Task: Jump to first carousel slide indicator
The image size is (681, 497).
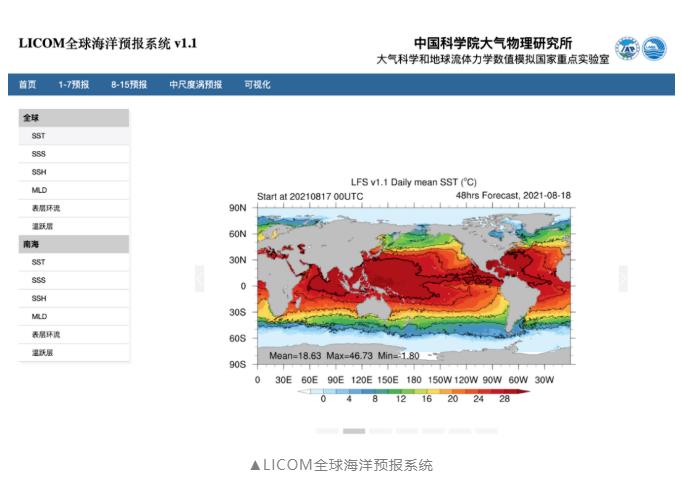Action: coord(327,431)
